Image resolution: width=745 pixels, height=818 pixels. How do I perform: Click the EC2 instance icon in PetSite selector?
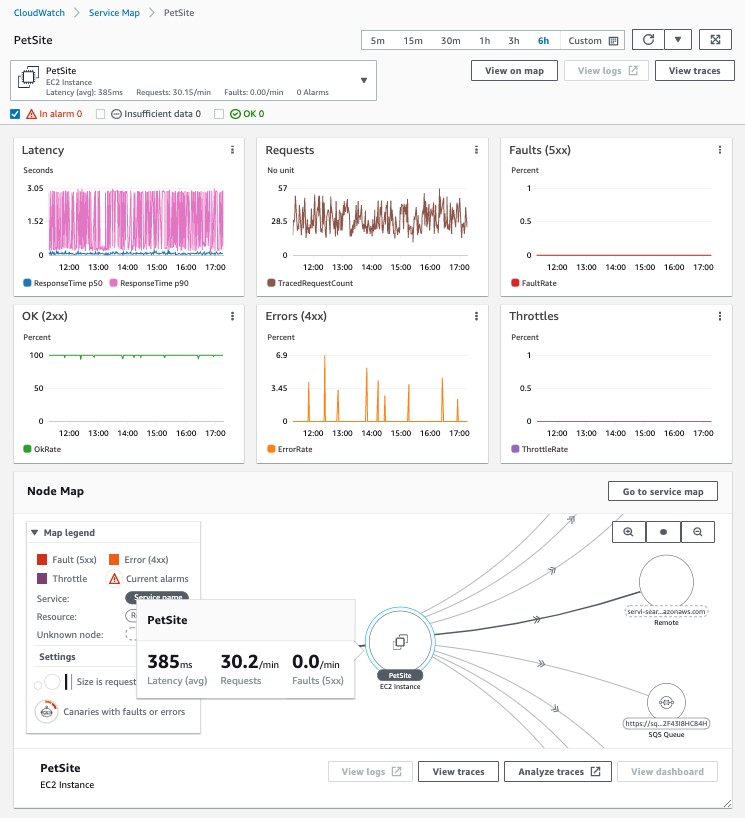(x=29, y=77)
